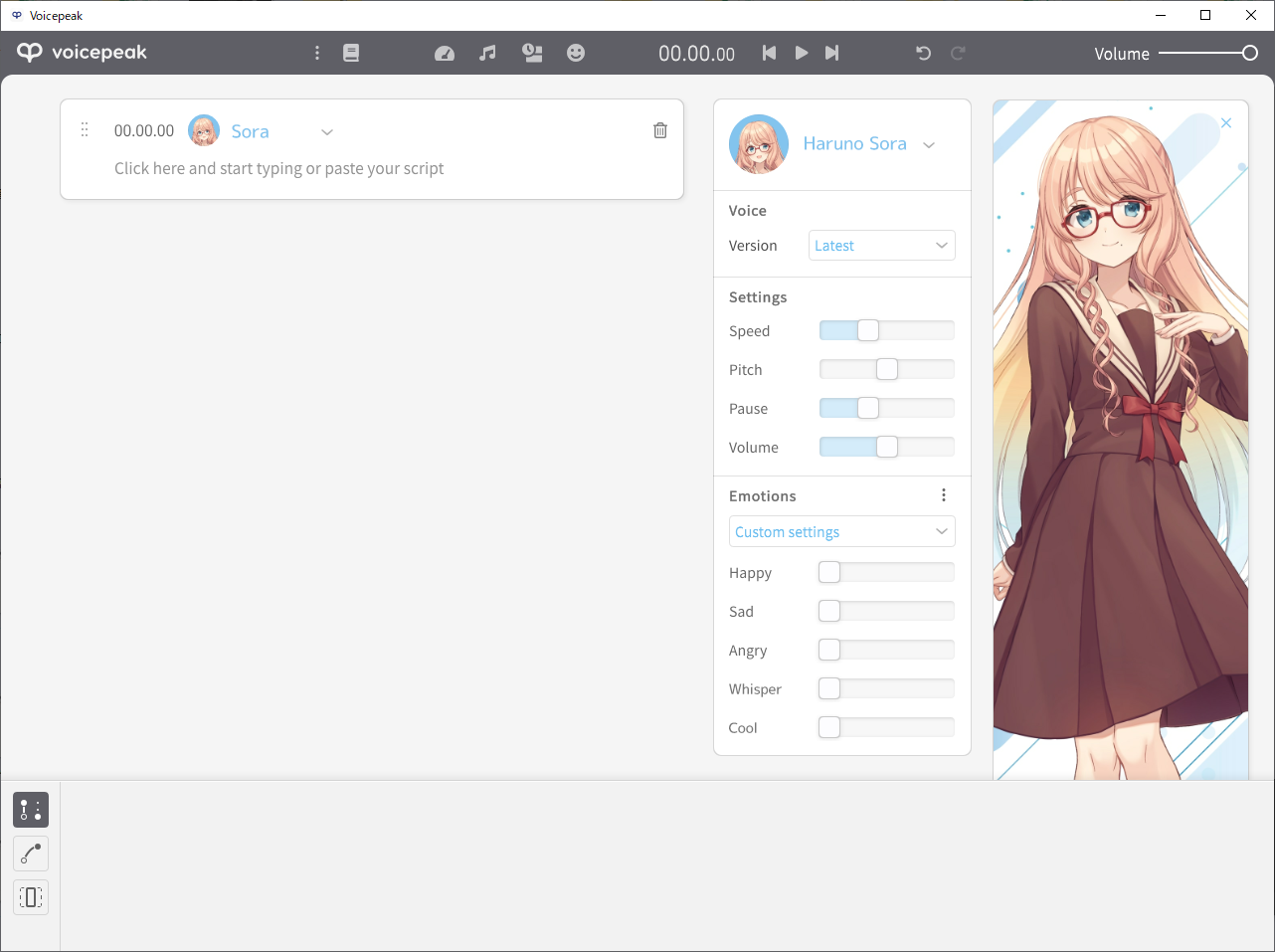Click the Speed slider
1275x952 pixels.
[x=887, y=330]
